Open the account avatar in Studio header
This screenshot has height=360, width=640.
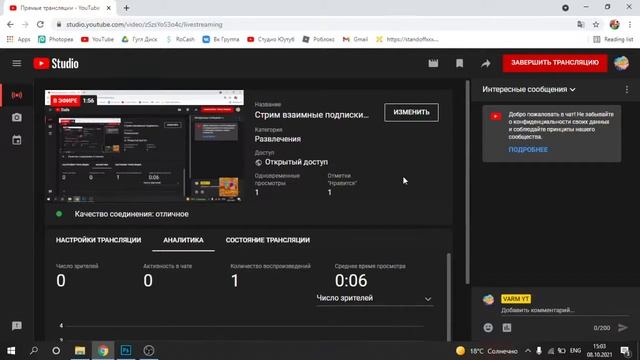point(622,63)
